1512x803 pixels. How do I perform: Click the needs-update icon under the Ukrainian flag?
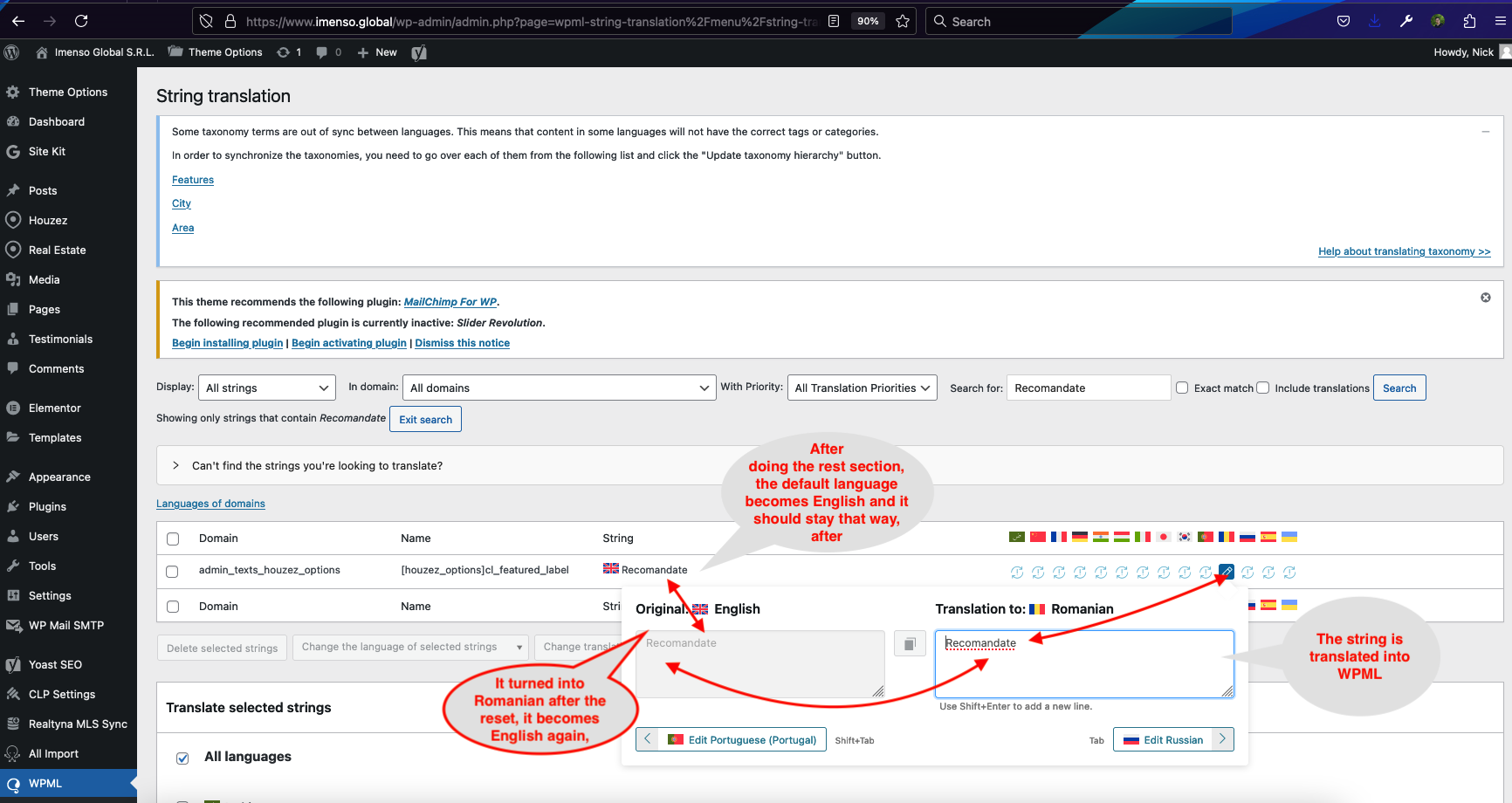tap(1289, 573)
